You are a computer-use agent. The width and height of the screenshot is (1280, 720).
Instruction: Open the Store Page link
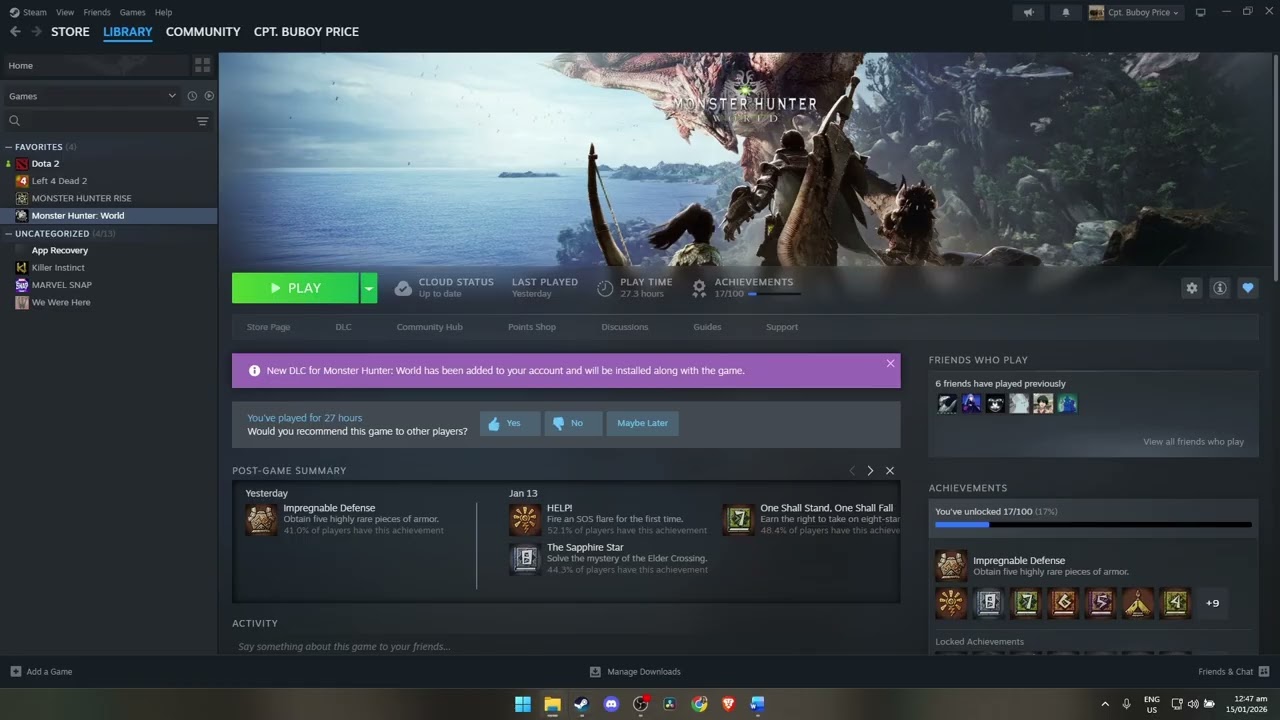click(x=268, y=327)
